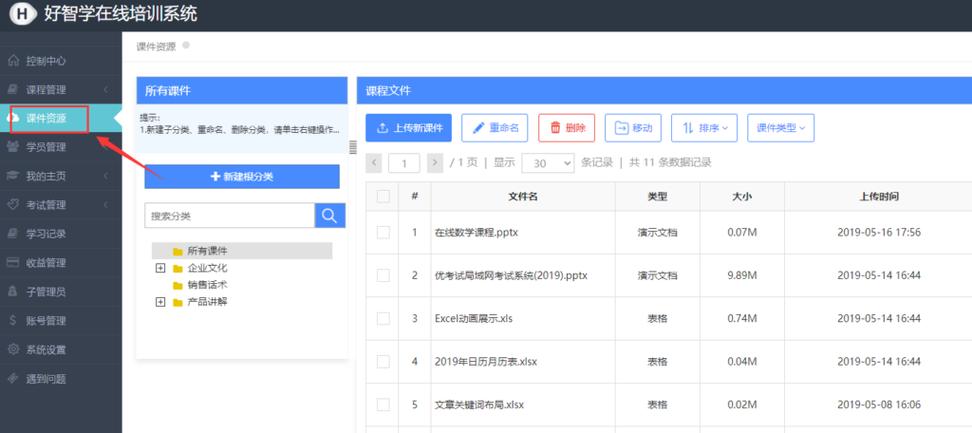Expand the 考试管理 sidebar chevron
The height and width of the screenshot is (433, 972).
pos(106,204)
